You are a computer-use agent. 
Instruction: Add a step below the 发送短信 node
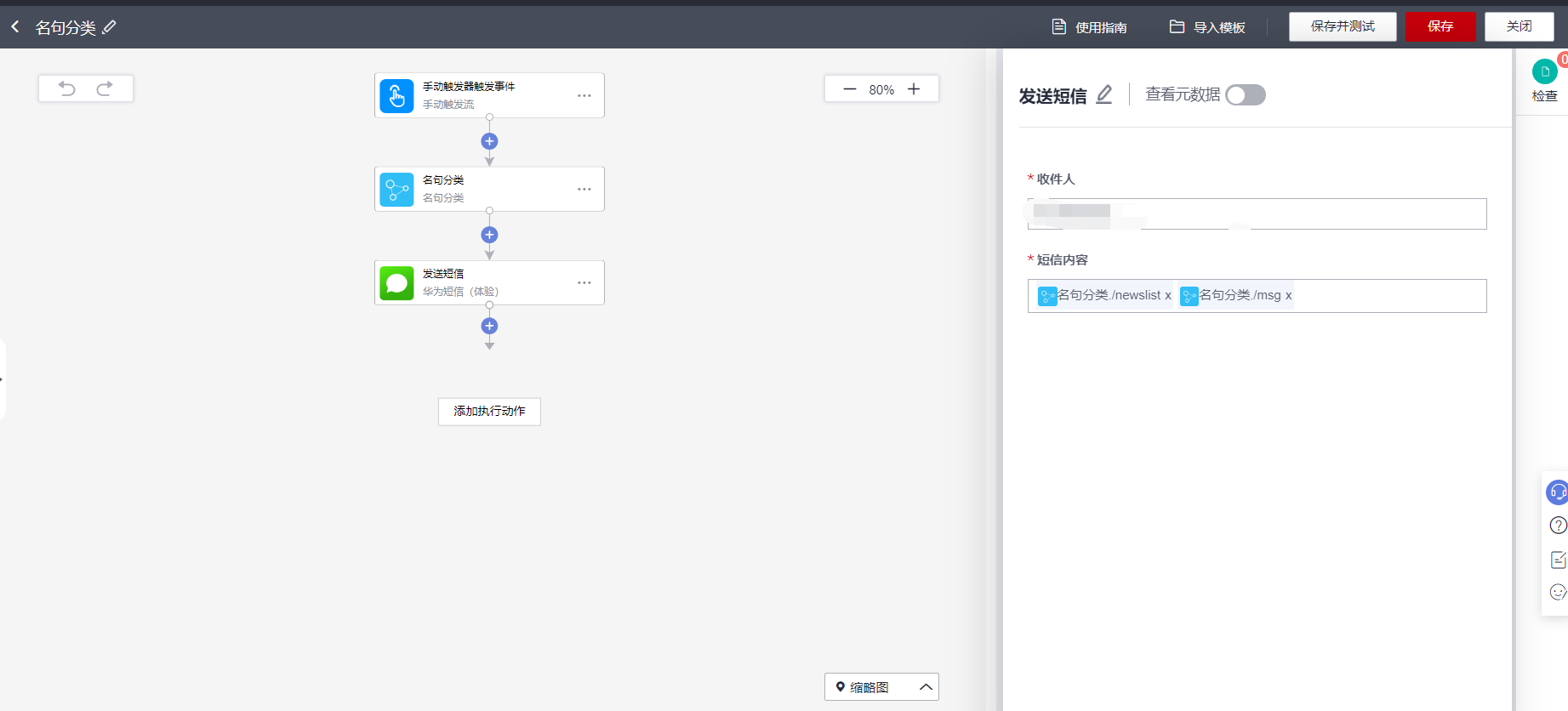[x=489, y=326]
